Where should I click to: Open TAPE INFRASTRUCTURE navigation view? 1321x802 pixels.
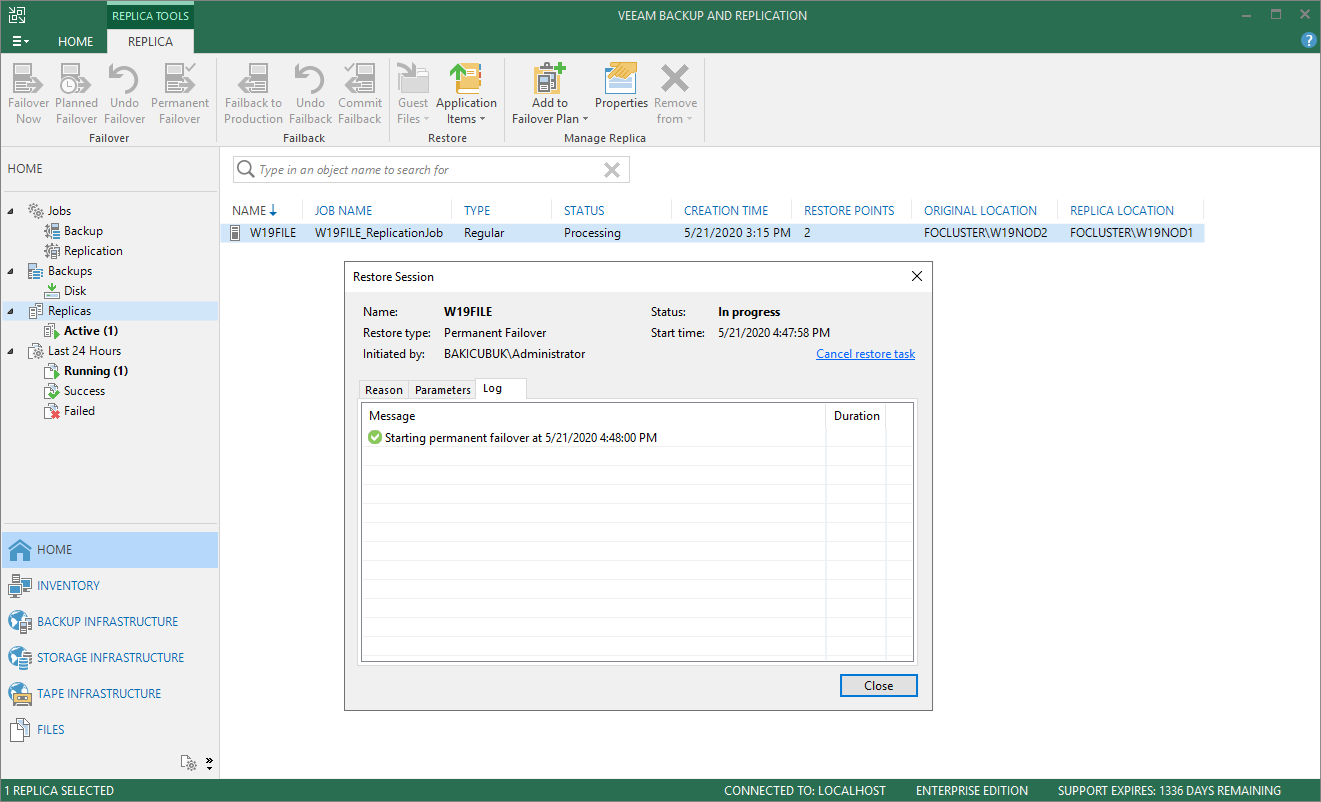tap(109, 694)
